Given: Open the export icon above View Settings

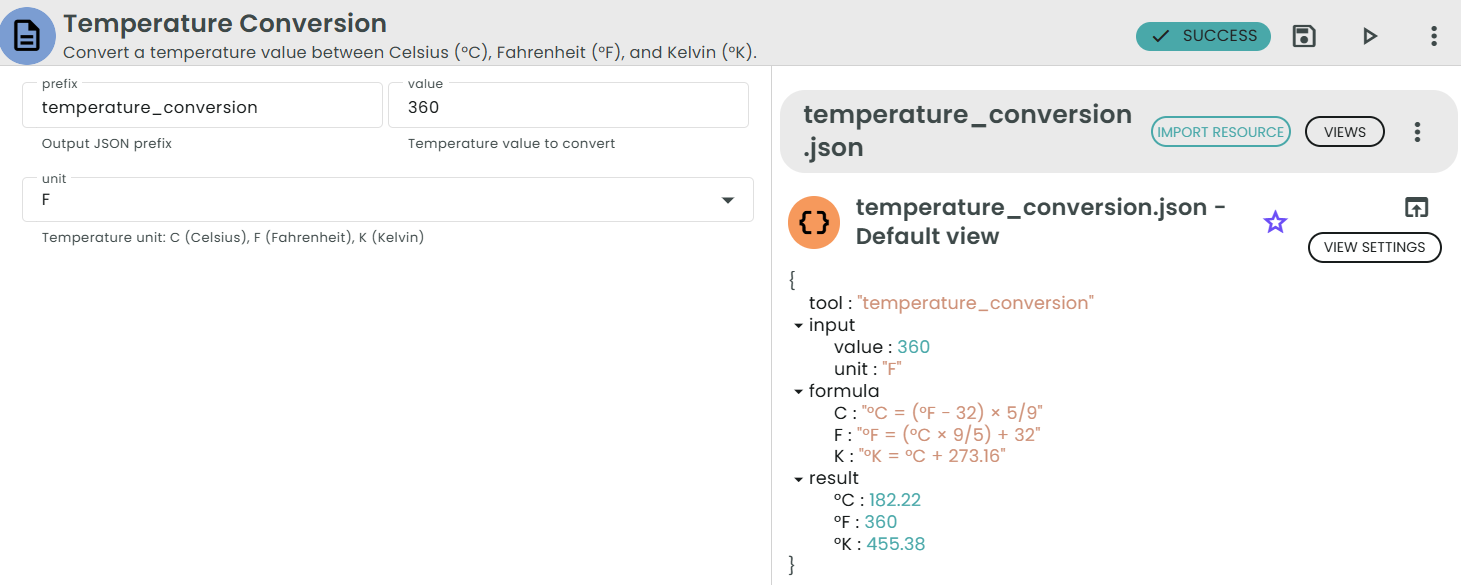Looking at the screenshot, I should point(1416,207).
